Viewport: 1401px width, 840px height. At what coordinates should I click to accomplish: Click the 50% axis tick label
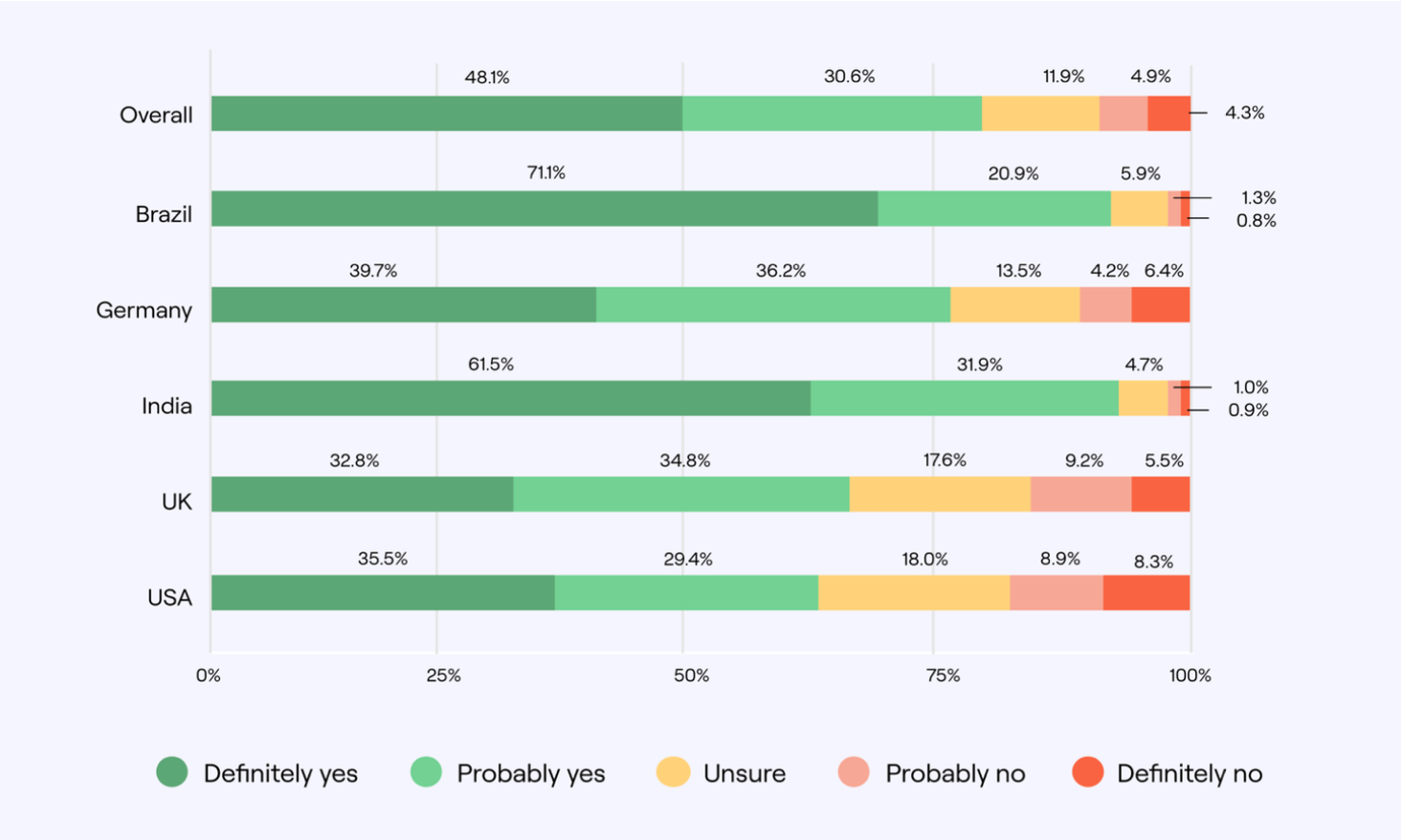click(691, 675)
